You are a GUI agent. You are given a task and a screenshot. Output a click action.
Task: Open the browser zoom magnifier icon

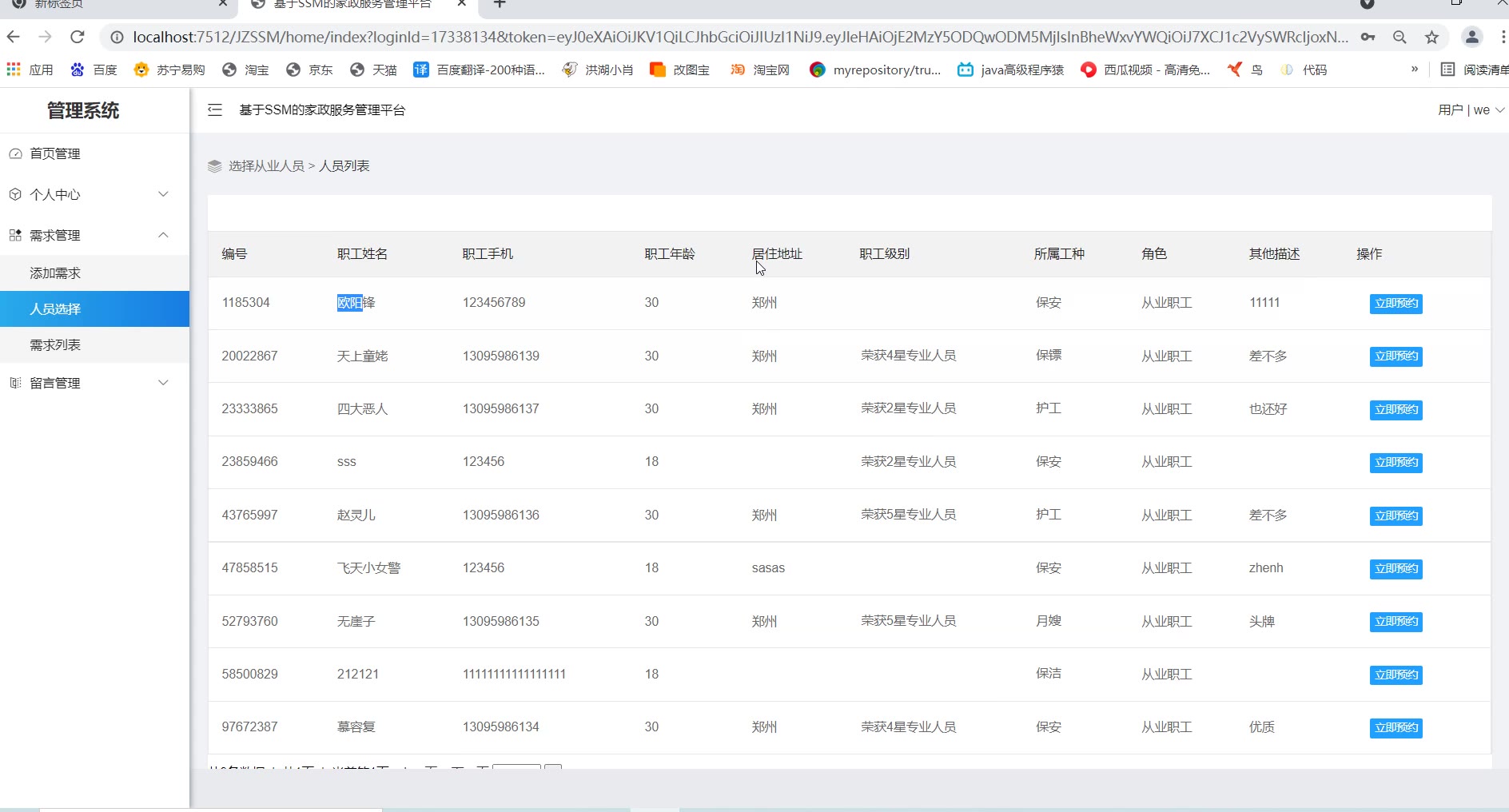(1400, 37)
